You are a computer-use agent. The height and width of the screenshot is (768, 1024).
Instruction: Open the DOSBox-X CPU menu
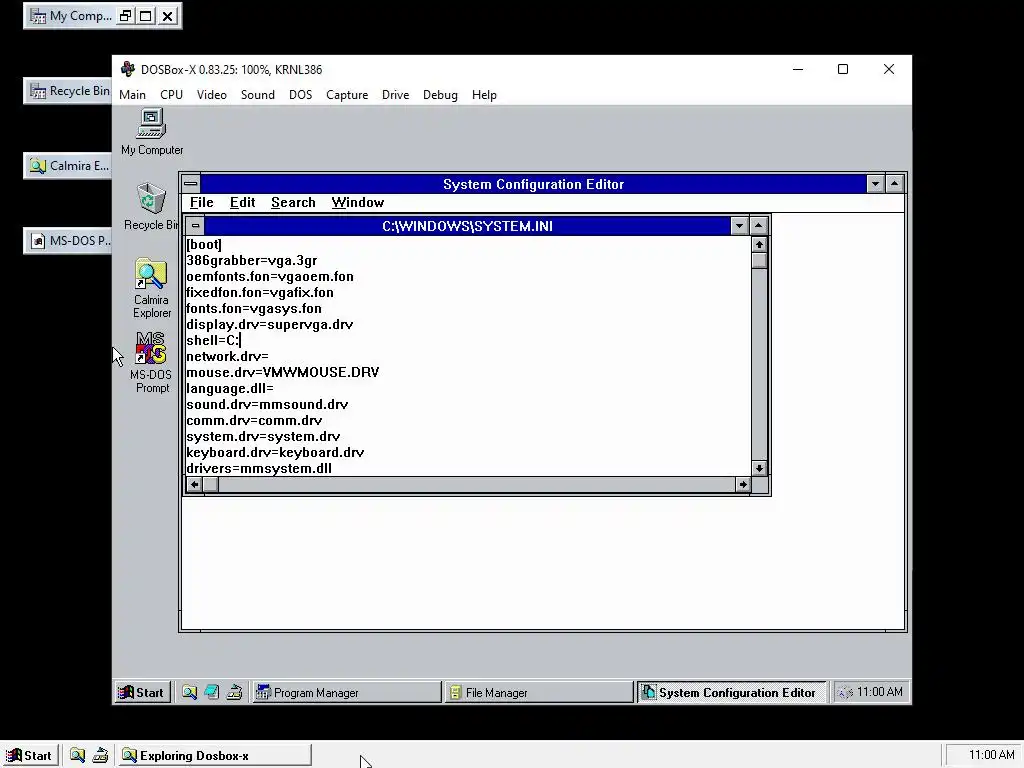click(x=171, y=95)
